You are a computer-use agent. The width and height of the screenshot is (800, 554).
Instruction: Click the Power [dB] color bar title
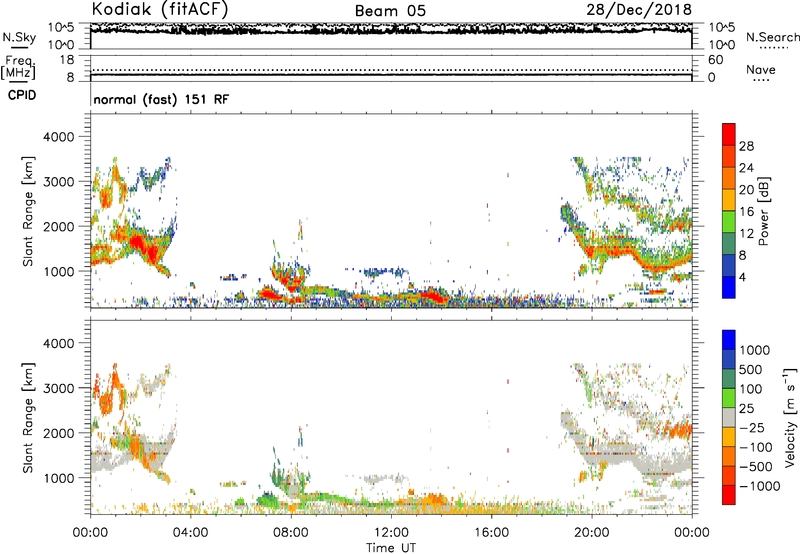pyautogui.click(x=763, y=211)
